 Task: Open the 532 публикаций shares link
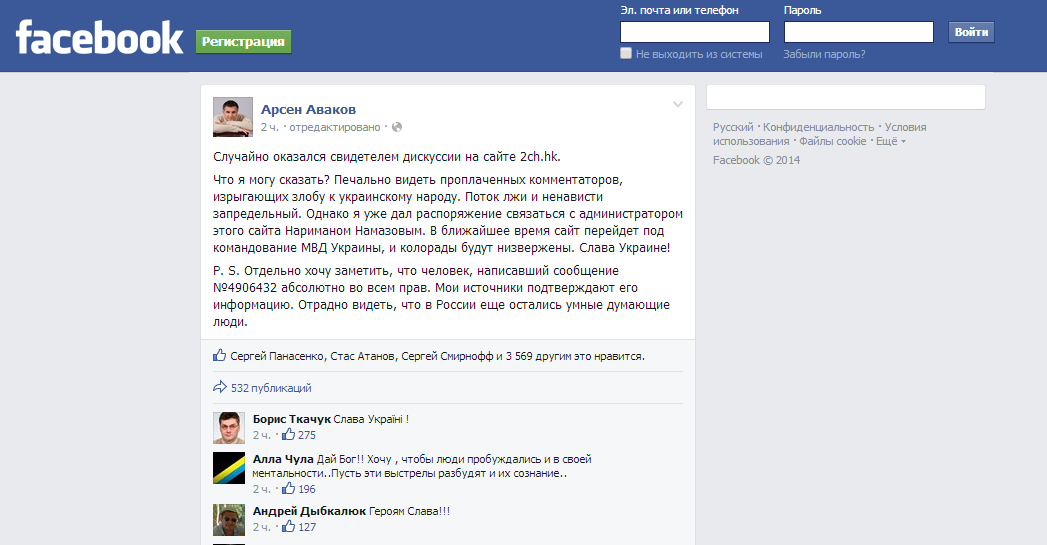(x=271, y=388)
